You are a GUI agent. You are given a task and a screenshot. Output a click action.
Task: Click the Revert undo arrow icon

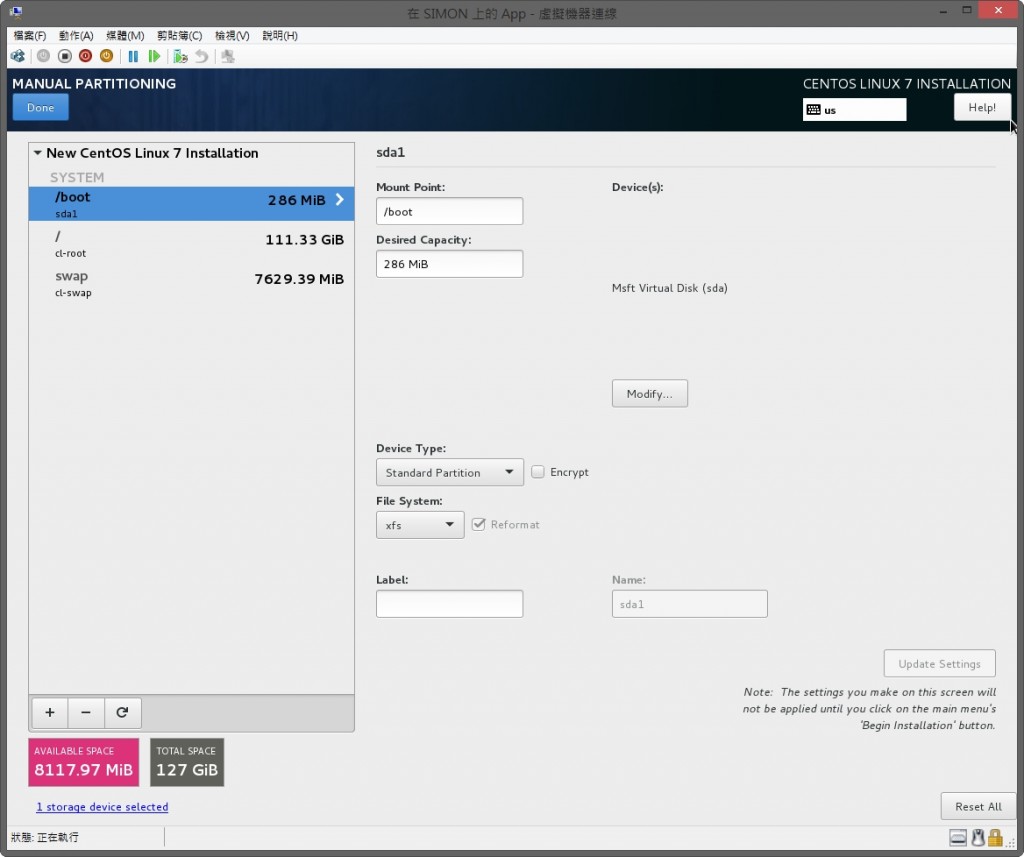[x=202, y=56]
